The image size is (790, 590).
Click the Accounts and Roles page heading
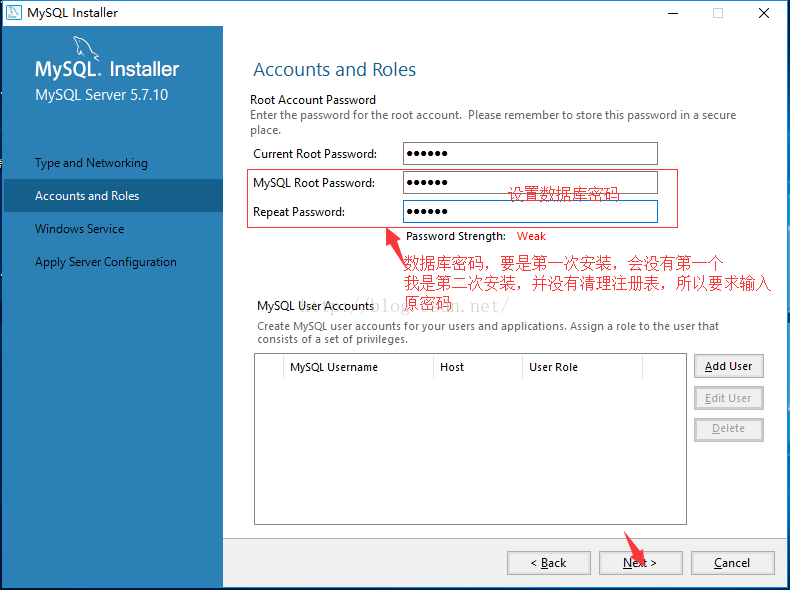pos(335,70)
